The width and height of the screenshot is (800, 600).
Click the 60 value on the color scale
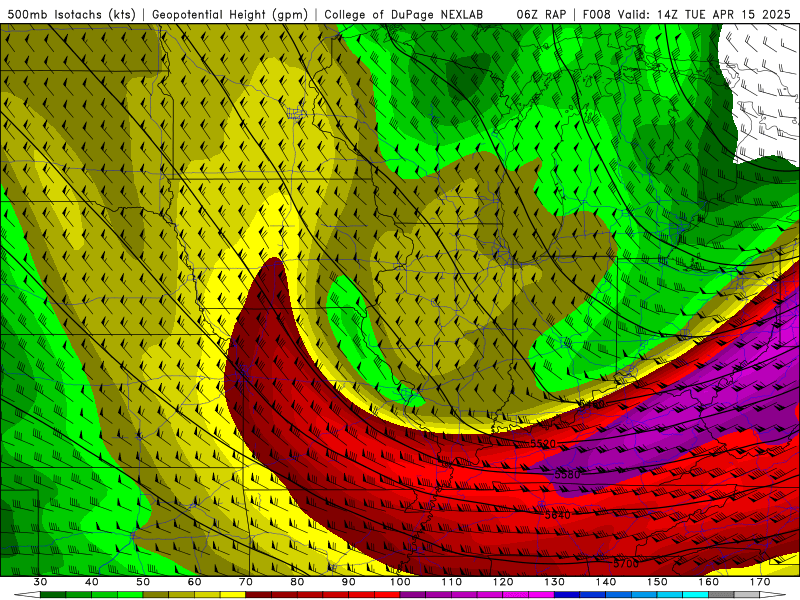point(194,582)
